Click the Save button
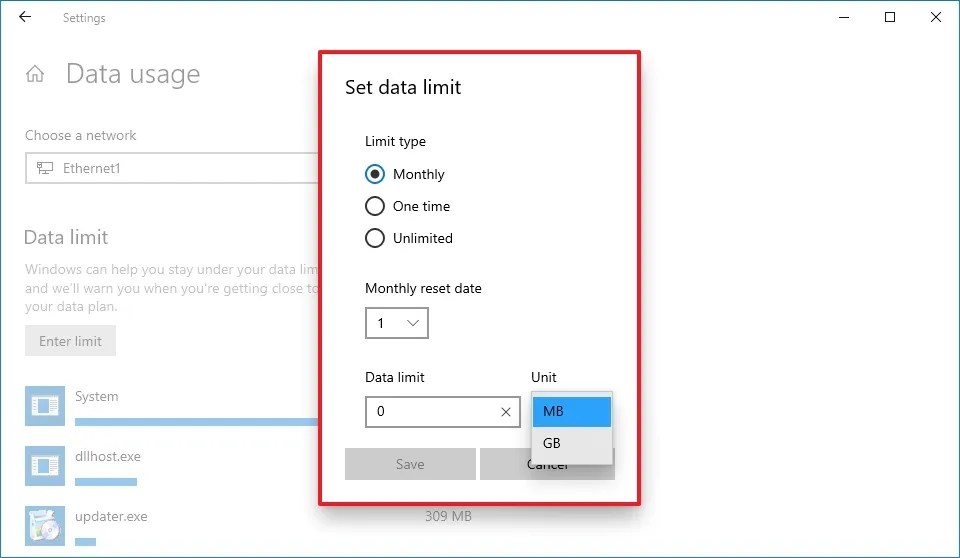Viewport: 960px width, 558px height. point(410,464)
